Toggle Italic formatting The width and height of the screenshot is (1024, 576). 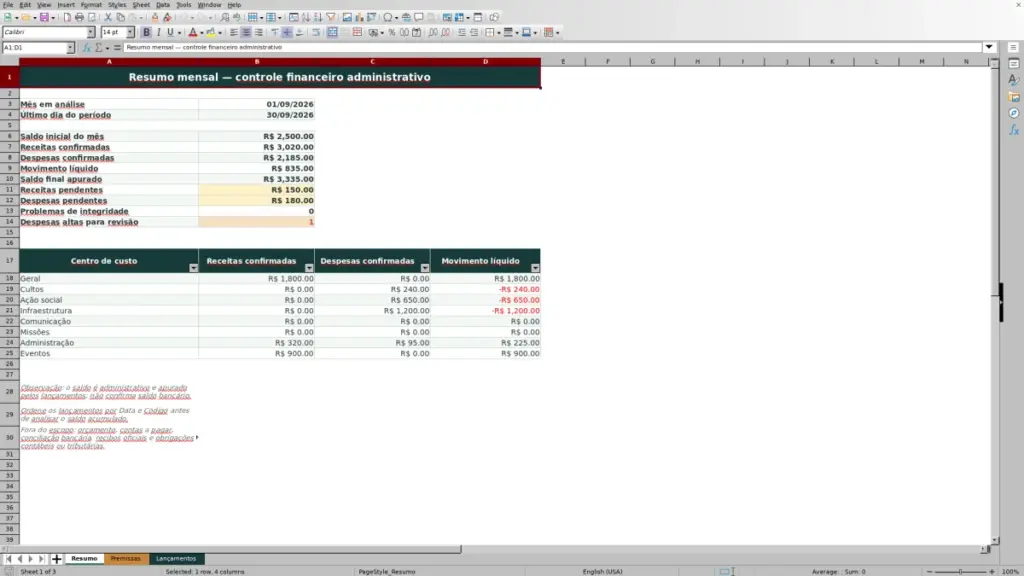[x=158, y=33]
